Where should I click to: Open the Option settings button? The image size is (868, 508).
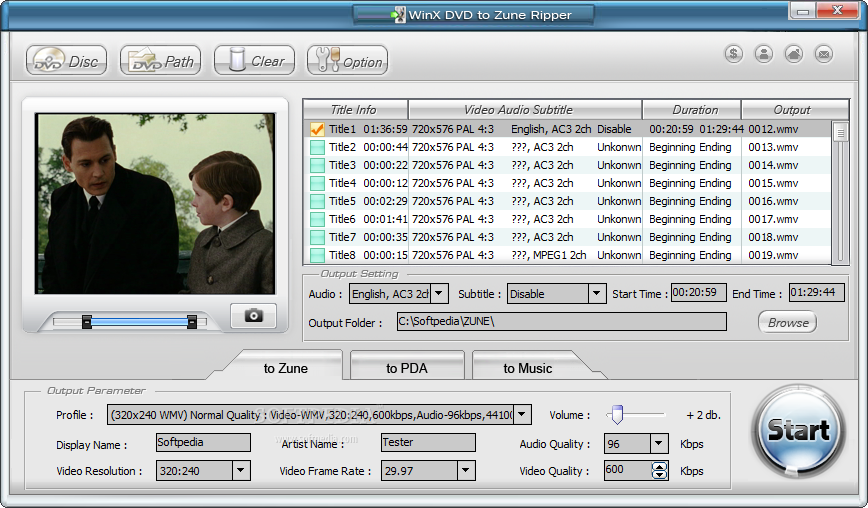(x=348, y=60)
